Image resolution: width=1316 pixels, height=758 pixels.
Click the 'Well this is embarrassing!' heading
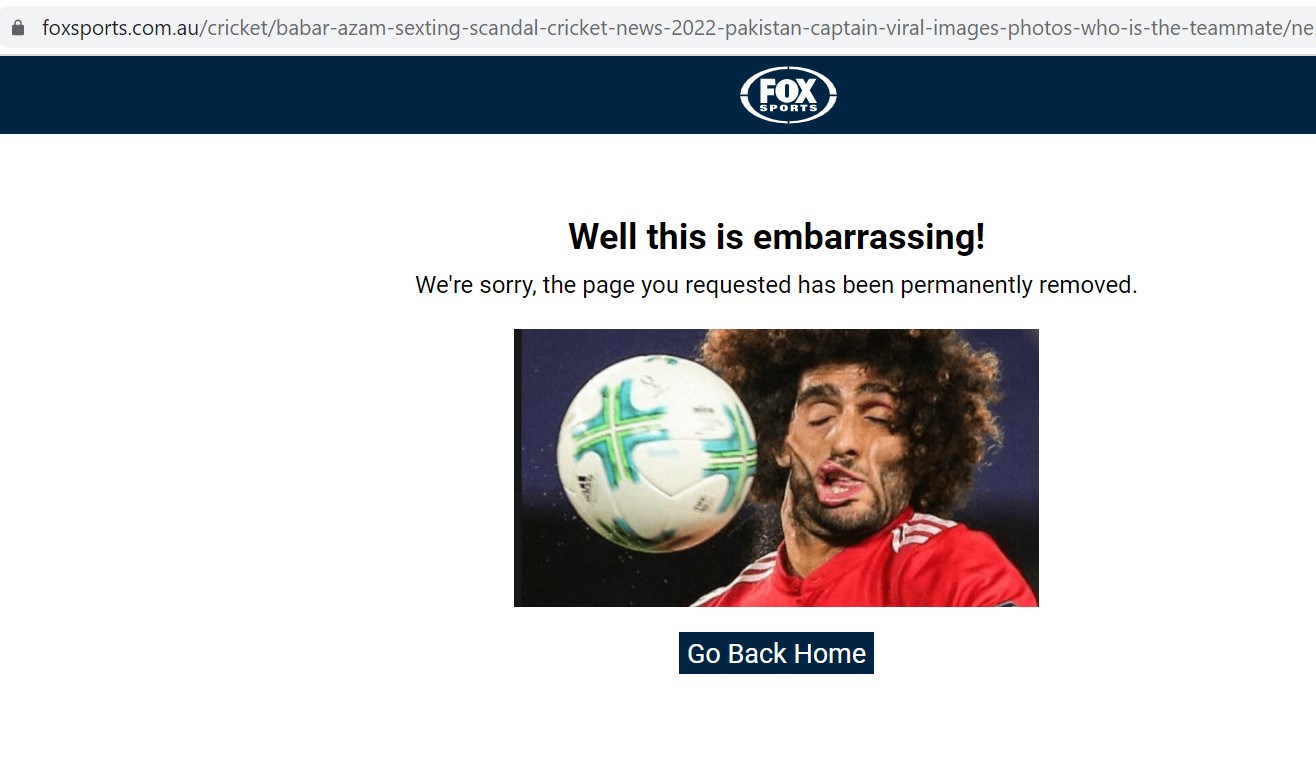click(776, 237)
